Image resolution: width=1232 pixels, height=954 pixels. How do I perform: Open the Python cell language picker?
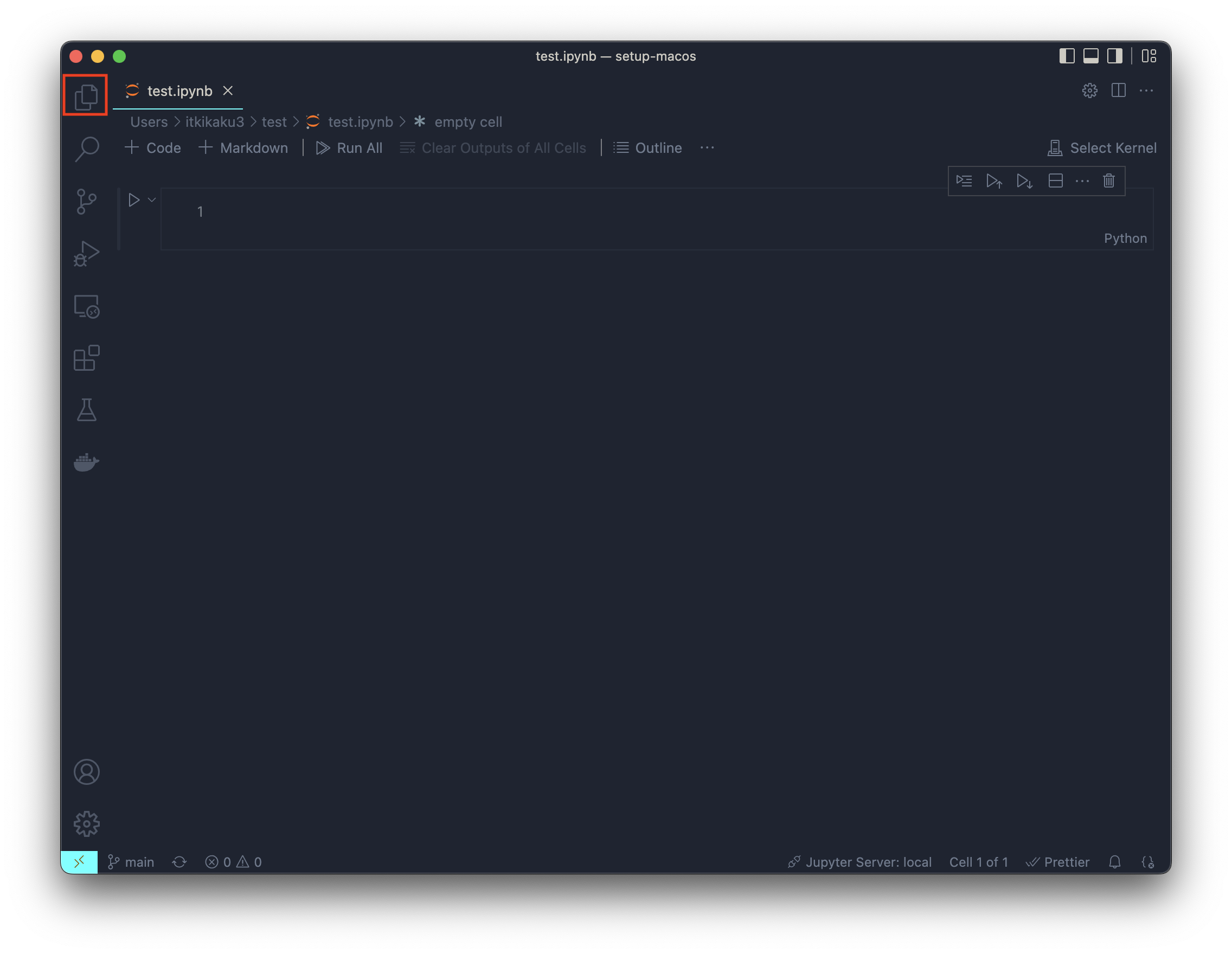pos(1125,238)
